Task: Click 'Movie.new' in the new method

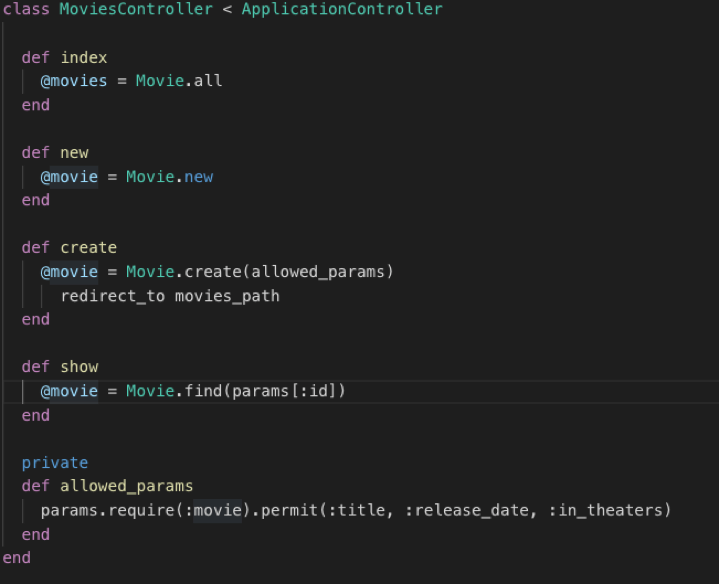Action: click(x=170, y=177)
